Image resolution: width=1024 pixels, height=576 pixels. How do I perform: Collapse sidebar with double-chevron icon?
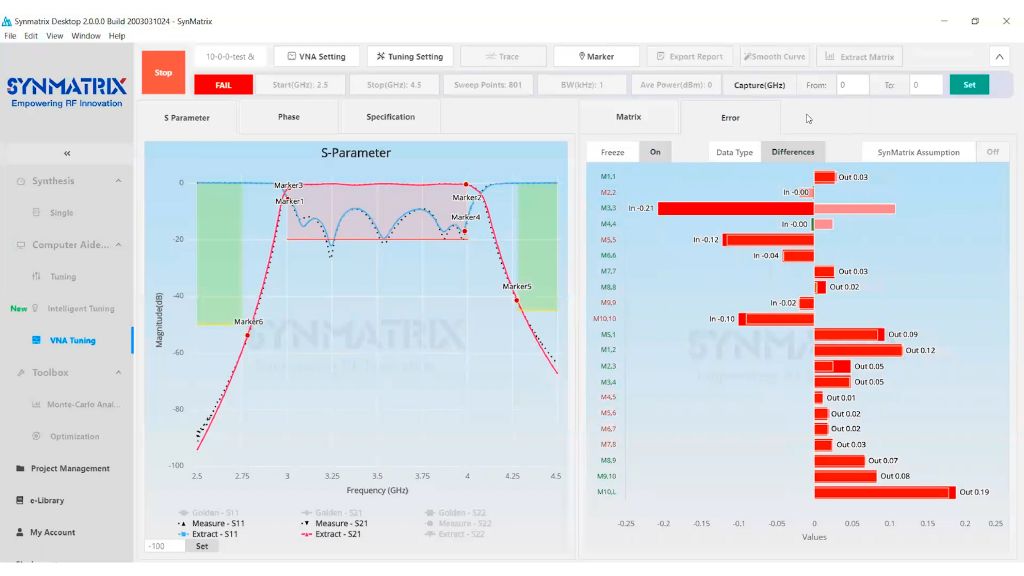coord(67,153)
